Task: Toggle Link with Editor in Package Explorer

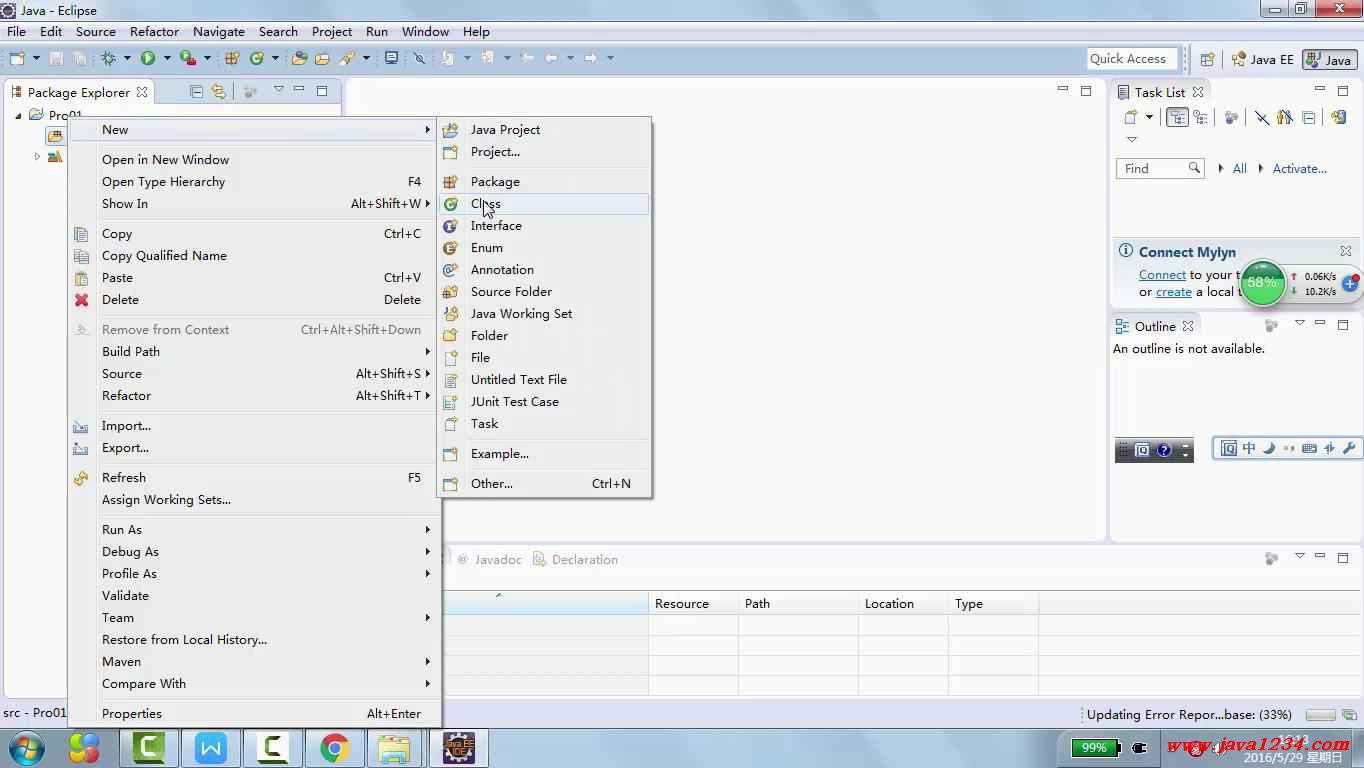Action: pyautogui.click(x=218, y=92)
